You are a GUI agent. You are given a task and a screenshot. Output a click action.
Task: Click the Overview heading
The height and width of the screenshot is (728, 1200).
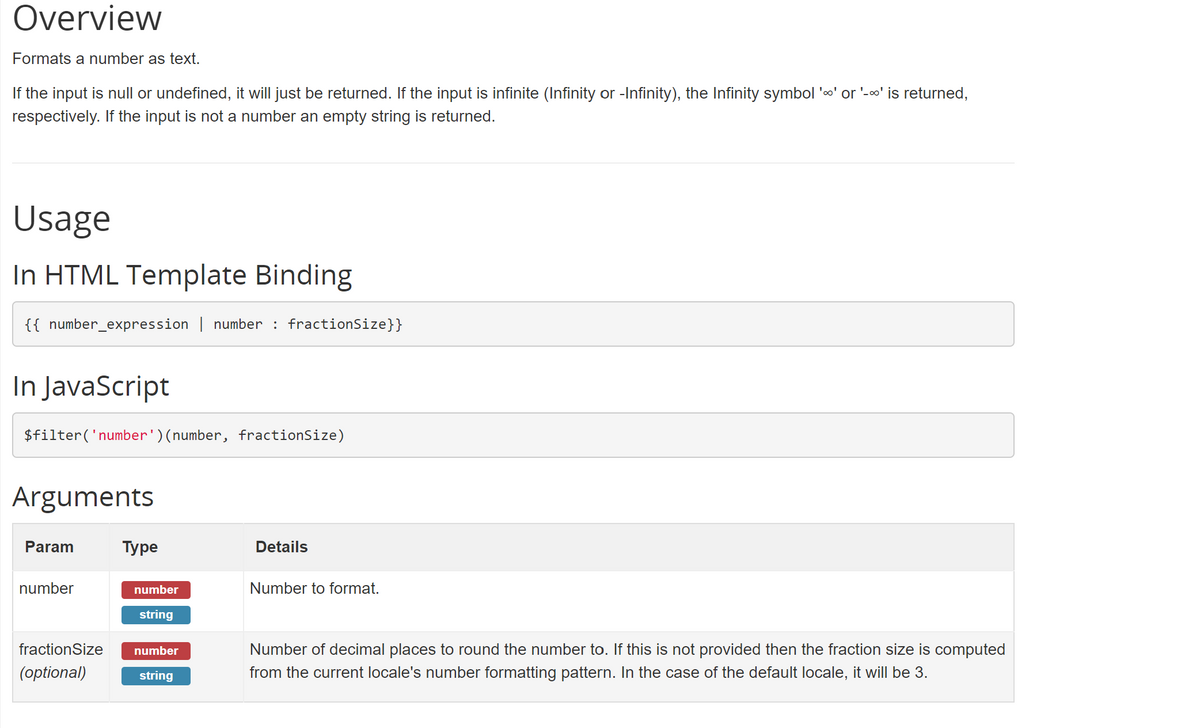(88, 18)
